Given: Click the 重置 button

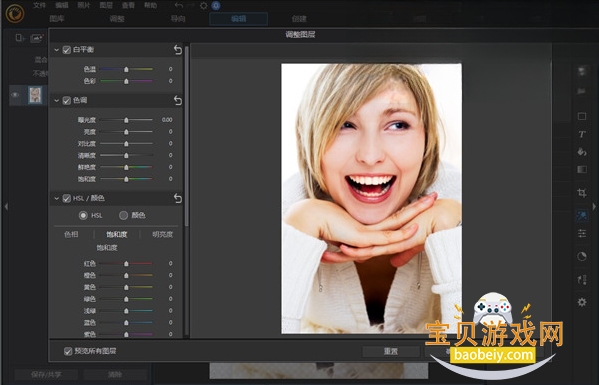Looking at the screenshot, I should [x=391, y=351].
